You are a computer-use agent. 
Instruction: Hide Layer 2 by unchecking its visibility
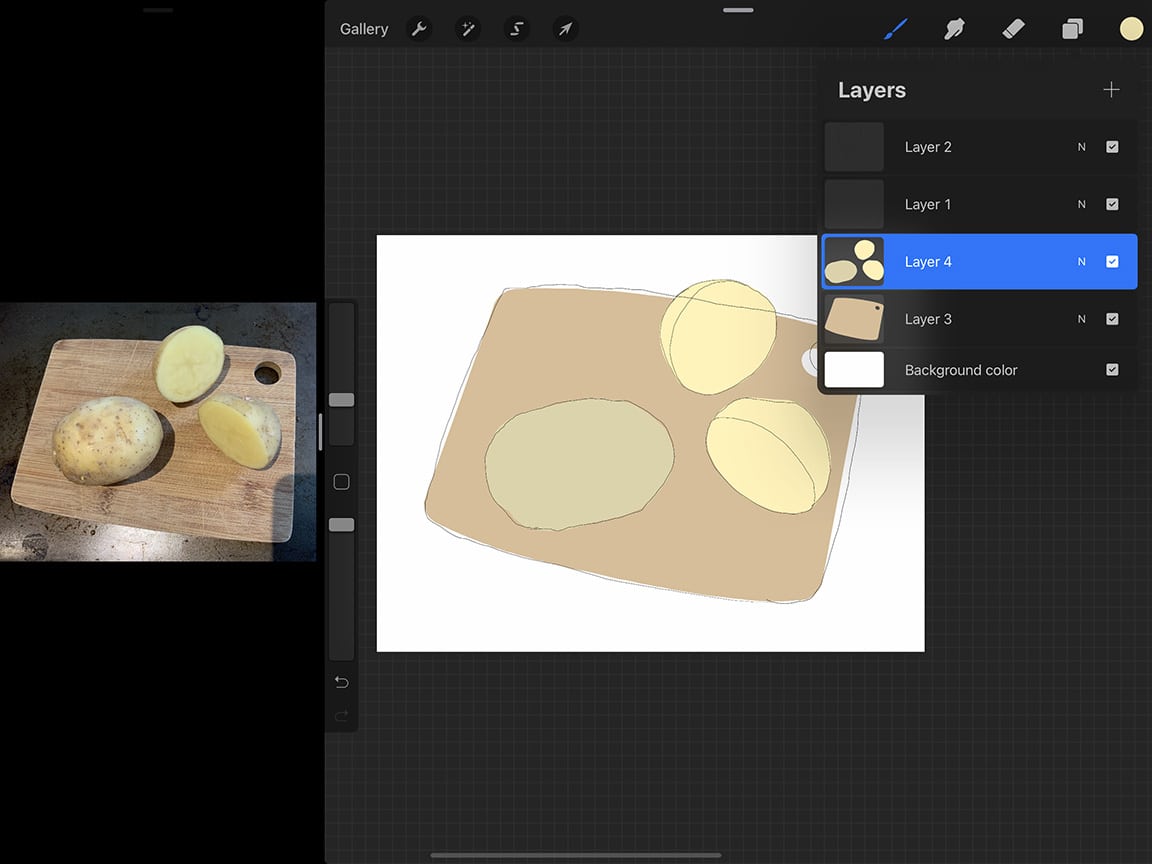coord(1112,146)
